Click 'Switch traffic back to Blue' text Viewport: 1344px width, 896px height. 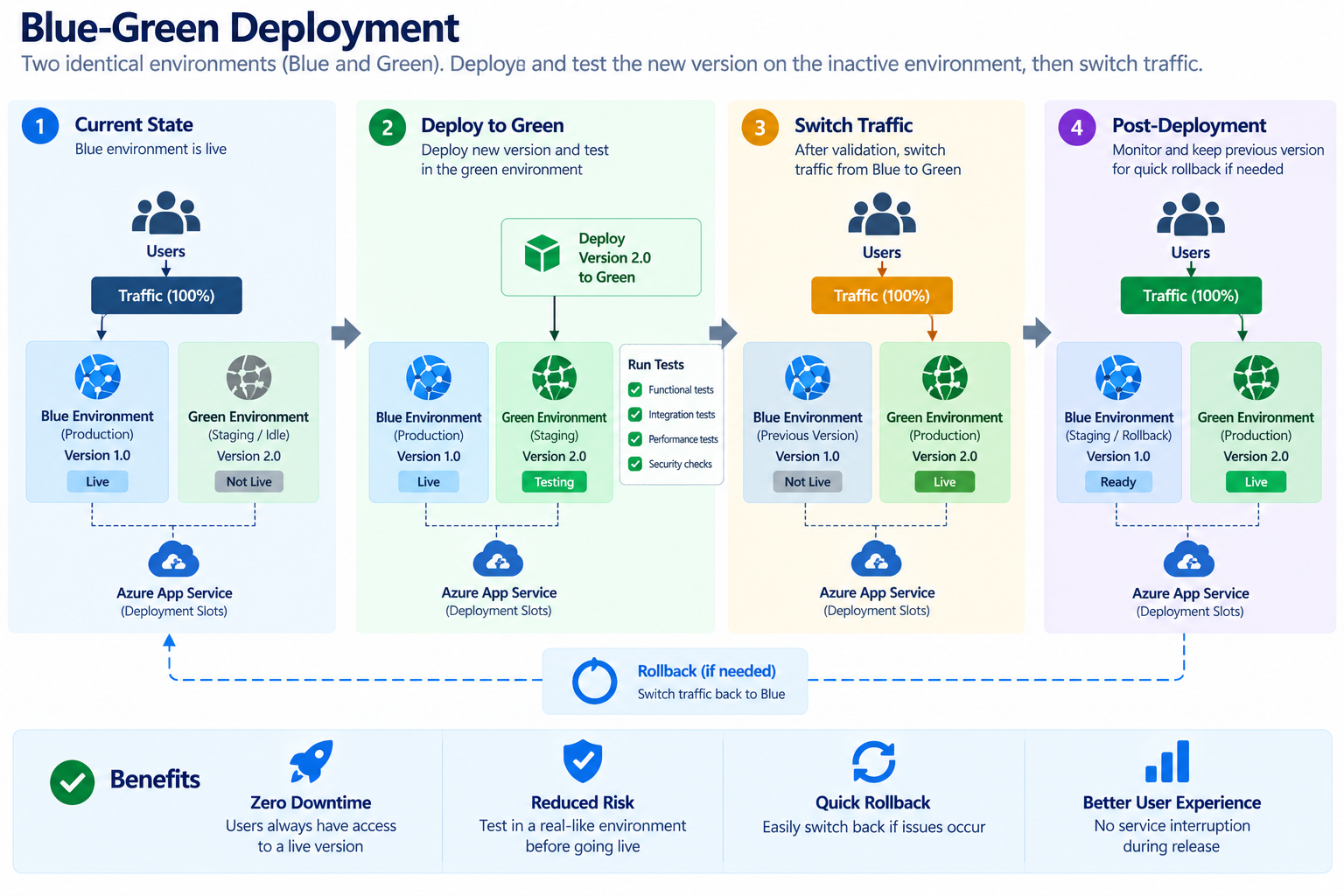tap(711, 694)
